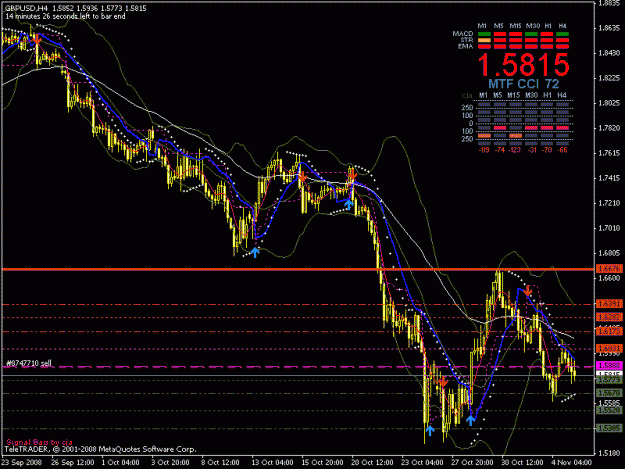The width and height of the screenshot is (625, 469).
Task: Click the TeleTRADER MetaQuotes copyright text
Action: coord(100,449)
